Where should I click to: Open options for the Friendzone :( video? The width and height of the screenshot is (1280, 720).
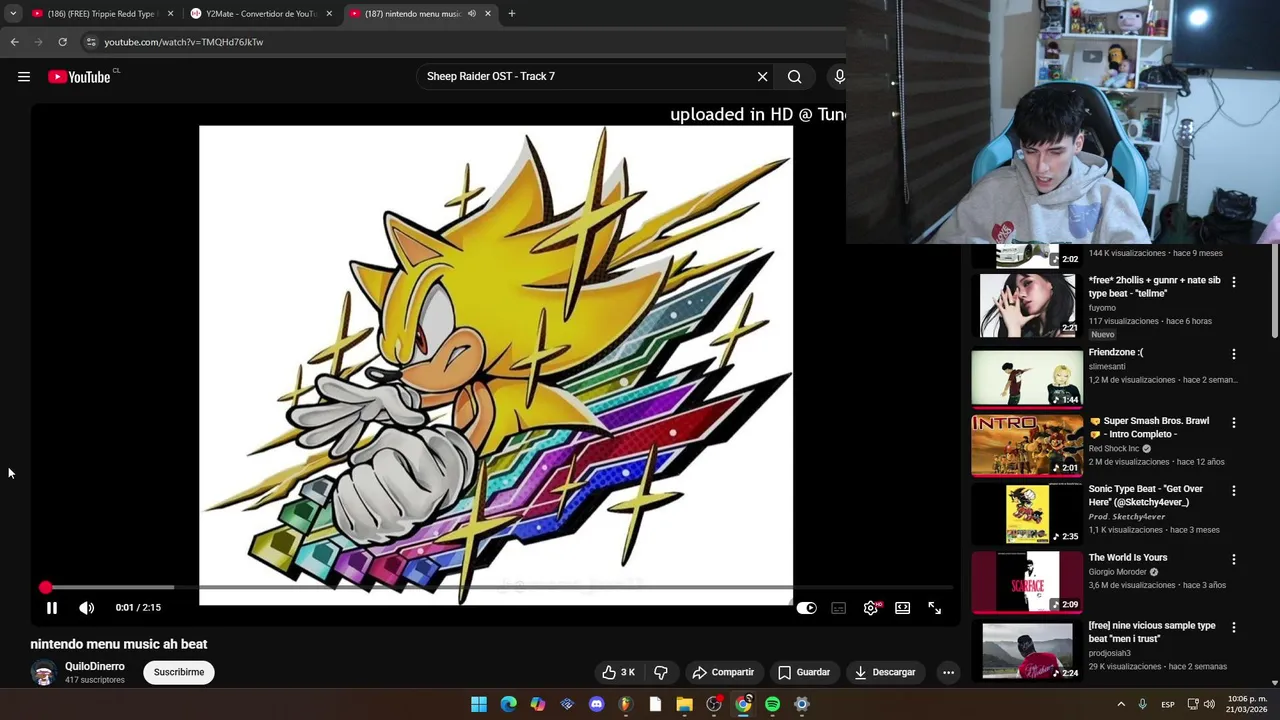(x=1233, y=354)
